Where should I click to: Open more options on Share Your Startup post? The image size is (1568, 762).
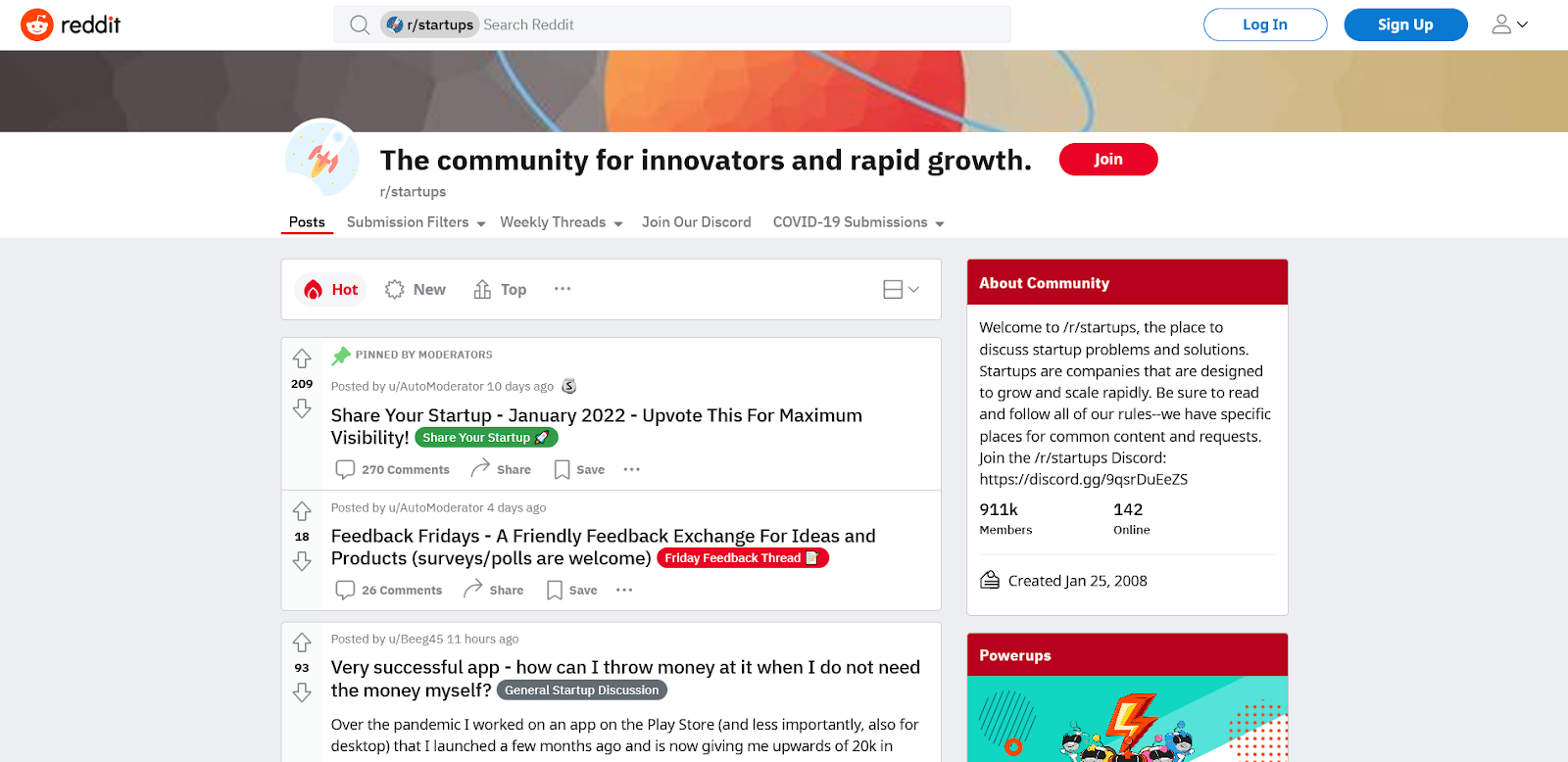[x=632, y=469]
